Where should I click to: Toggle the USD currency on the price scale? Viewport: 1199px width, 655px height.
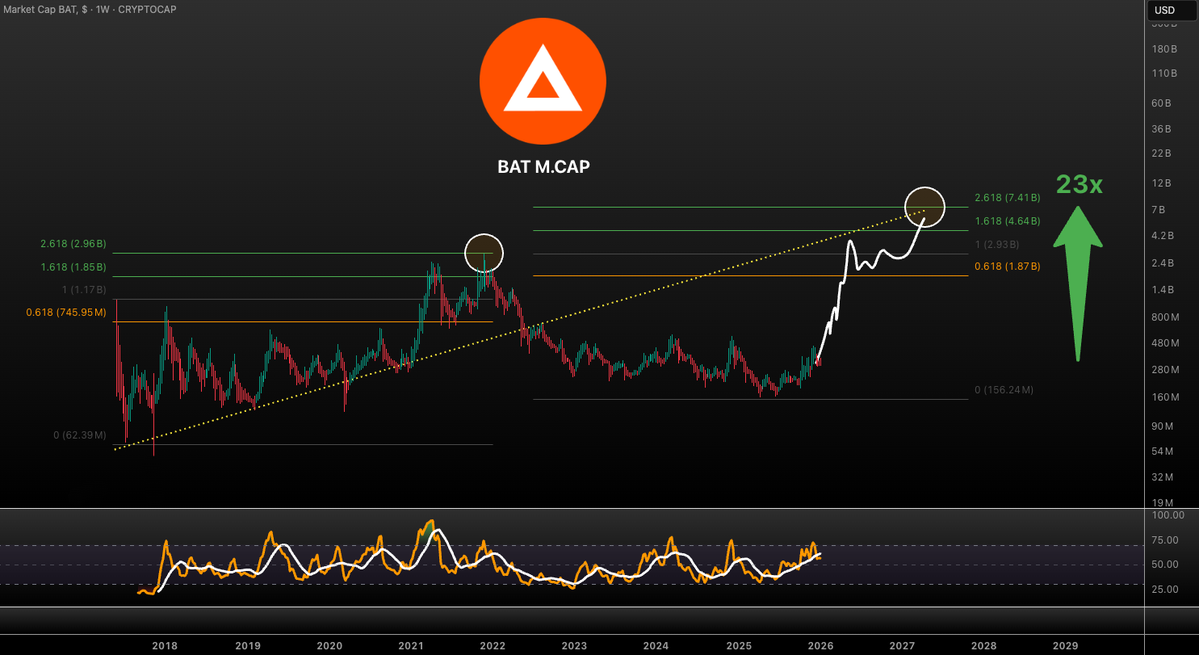(1164, 9)
